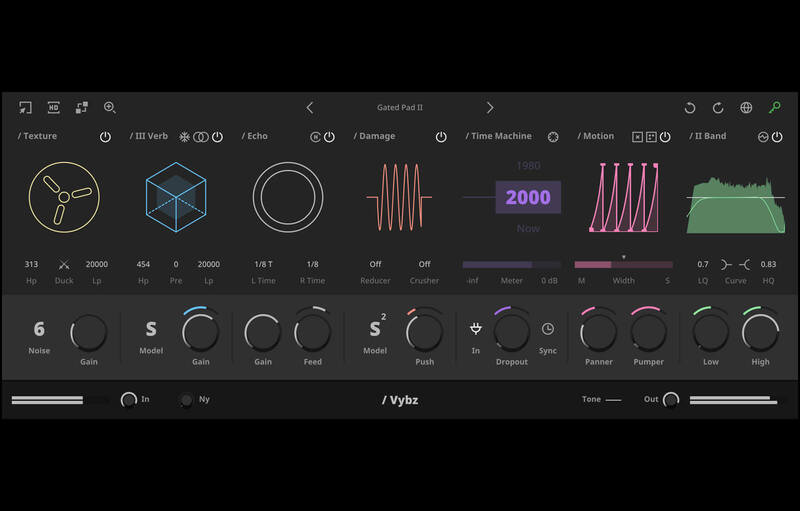This screenshot has width=800, height=511.
Task: Toggle the II Band power button
Action: click(x=777, y=137)
